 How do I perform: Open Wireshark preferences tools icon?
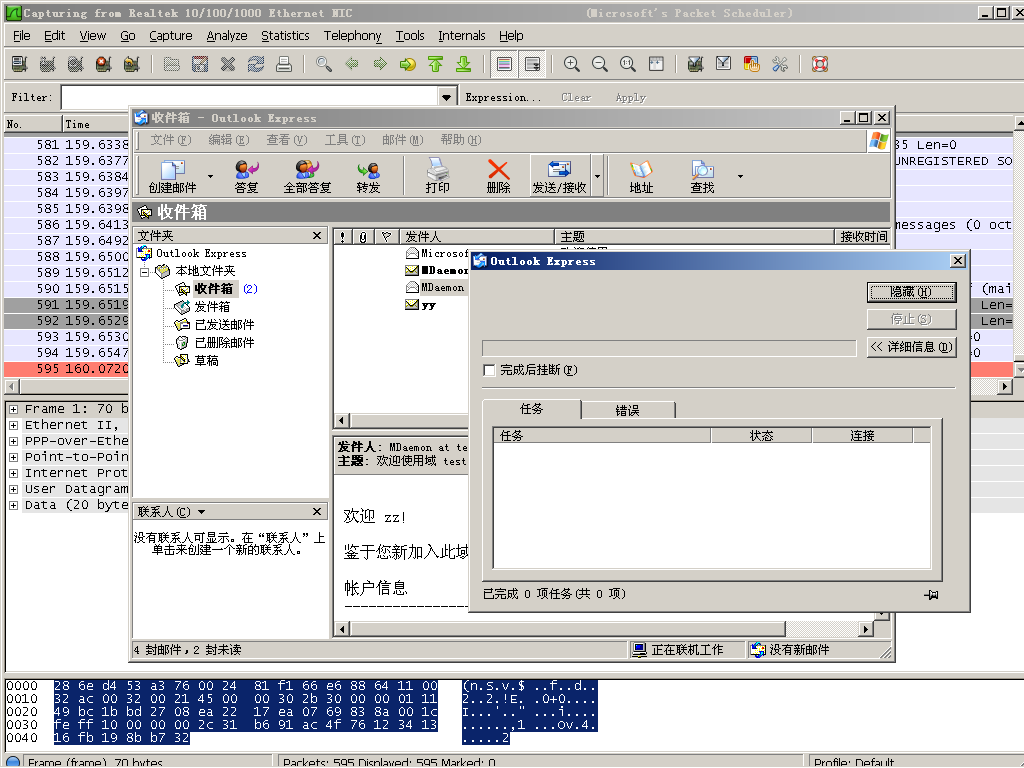(x=780, y=64)
